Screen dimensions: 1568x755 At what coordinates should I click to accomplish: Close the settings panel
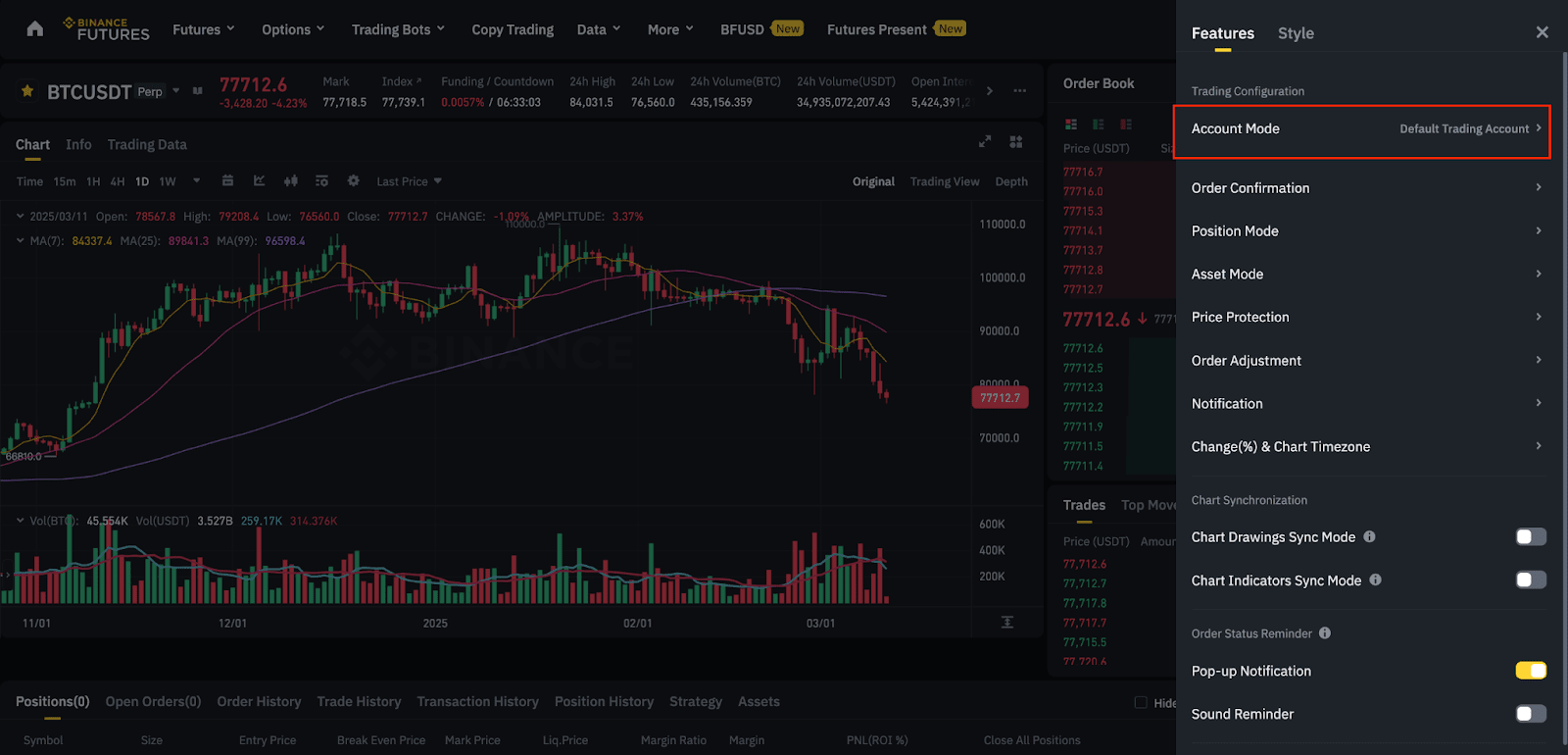point(1543,32)
